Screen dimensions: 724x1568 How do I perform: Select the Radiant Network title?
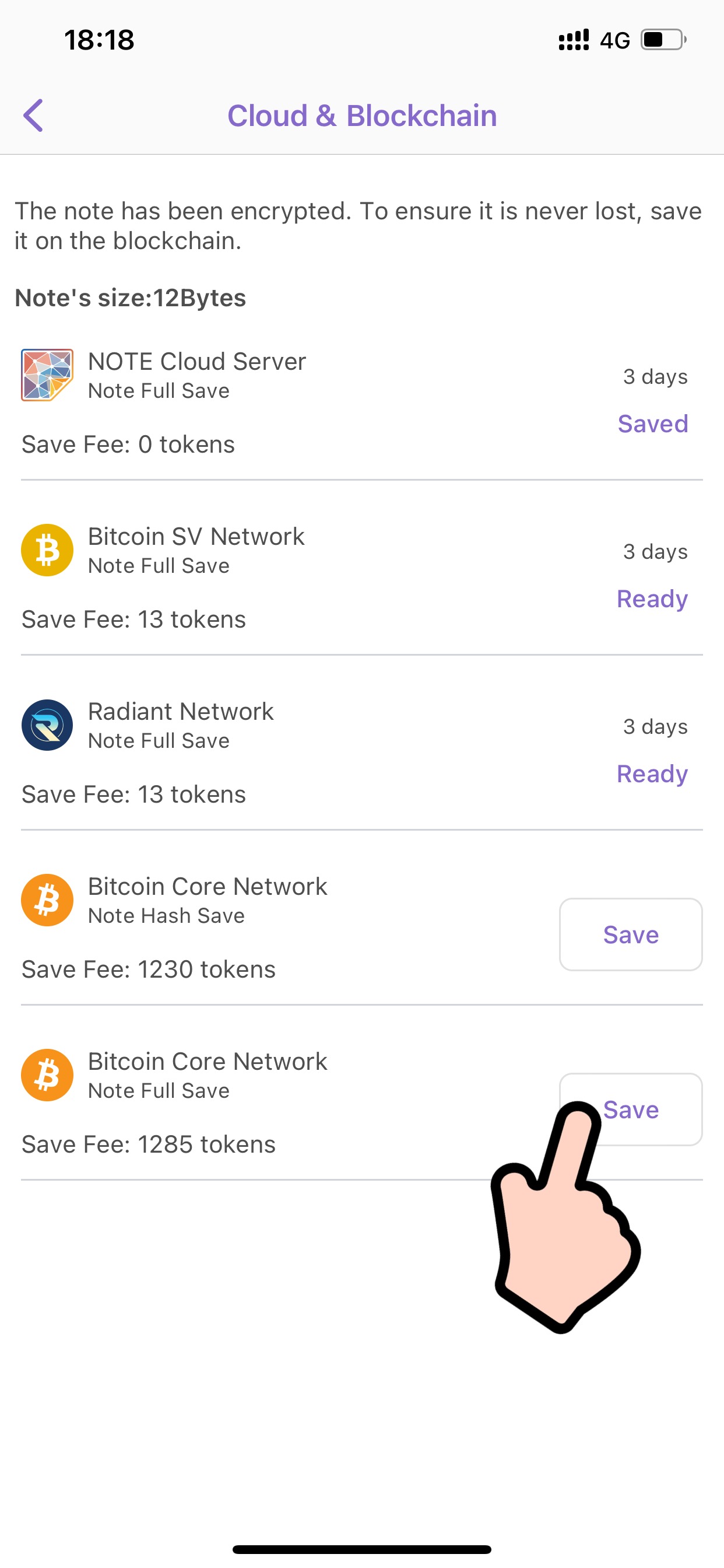tap(181, 712)
